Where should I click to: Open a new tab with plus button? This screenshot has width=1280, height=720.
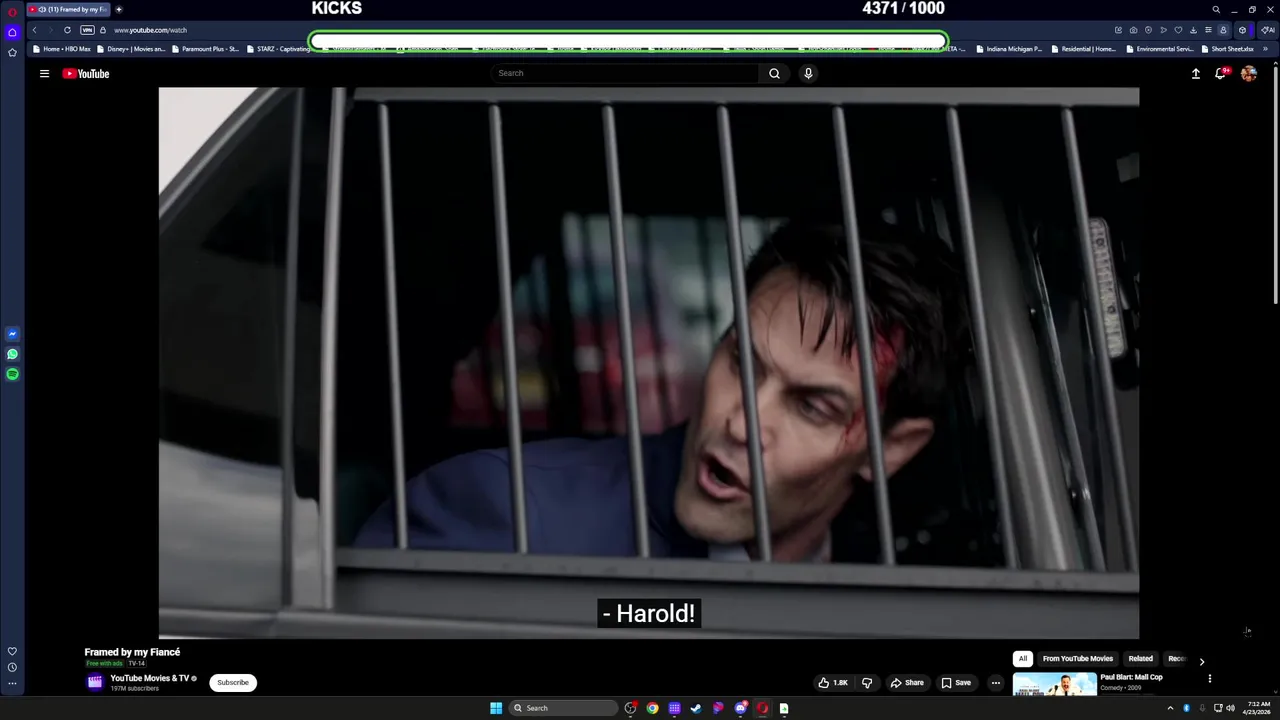click(119, 9)
